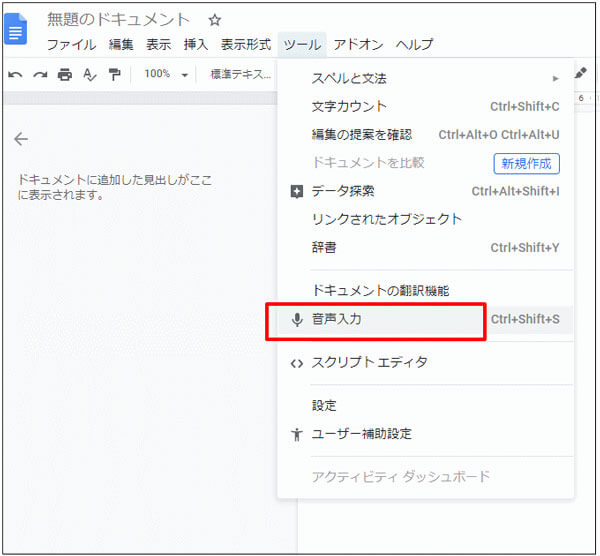Screen dimensions: 600x556
Task: Open the 標準テキスト style dropdown
Action: tap(241, 74)
